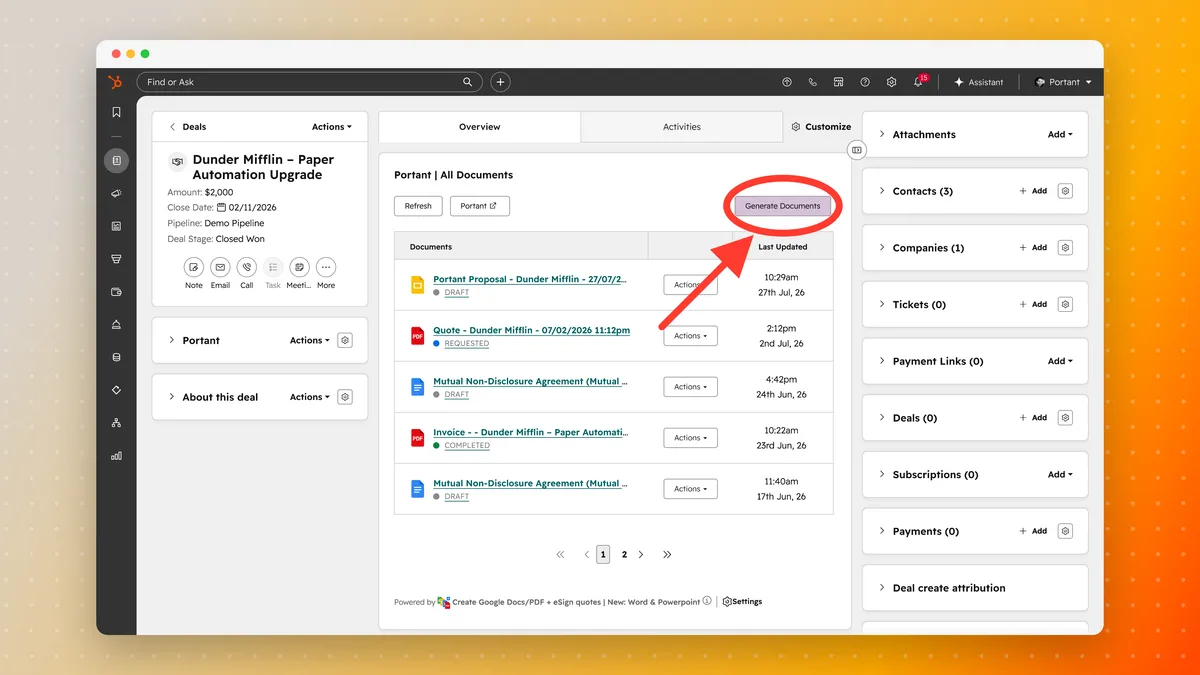Image resolution: width=1200 pixels, height=675 pixels.
Task: Open the Marketplace icon in the top bar
Action: (x=839, y=82)
